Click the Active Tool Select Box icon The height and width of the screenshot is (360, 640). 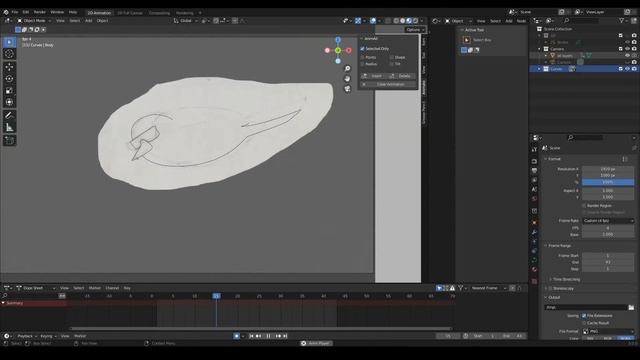pyautogui.click(x=467, y=40)
